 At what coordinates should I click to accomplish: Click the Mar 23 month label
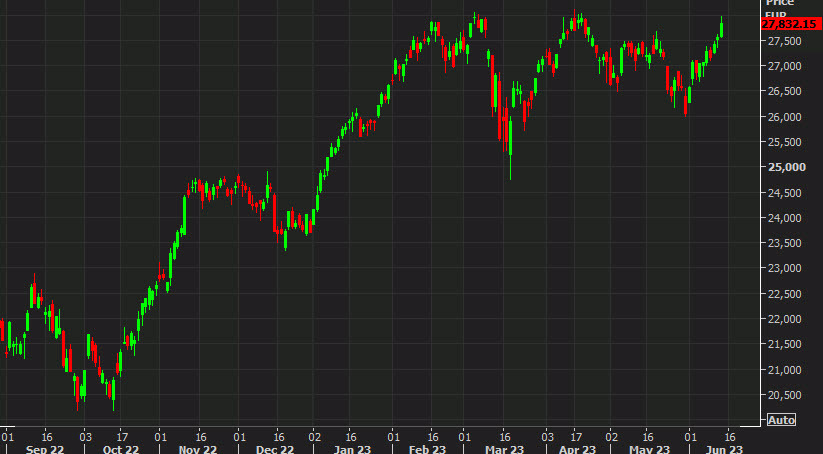coord(504,449)
